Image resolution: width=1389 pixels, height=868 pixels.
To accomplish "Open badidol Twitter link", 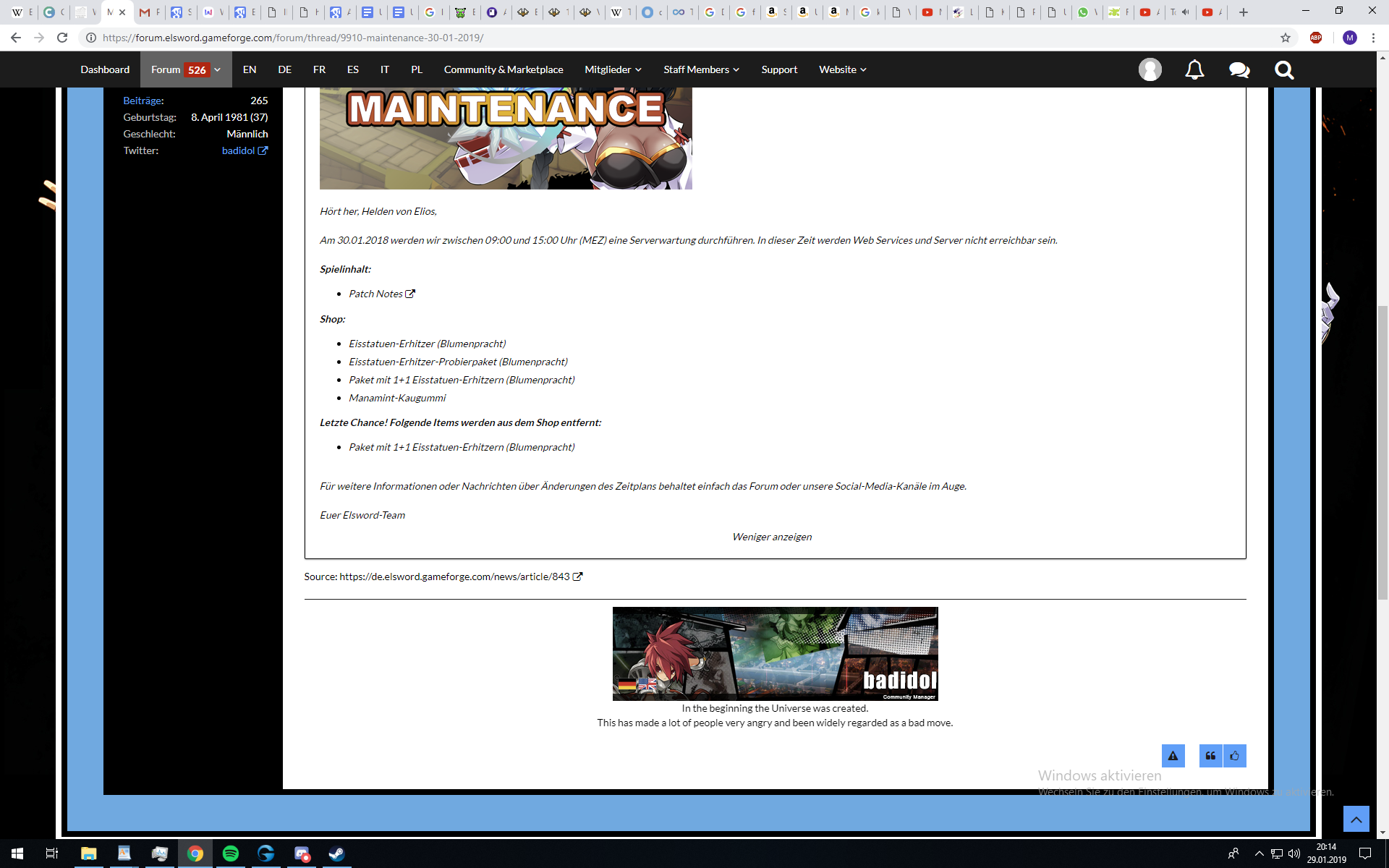I will pyautogui.click(x=245, y=150).
